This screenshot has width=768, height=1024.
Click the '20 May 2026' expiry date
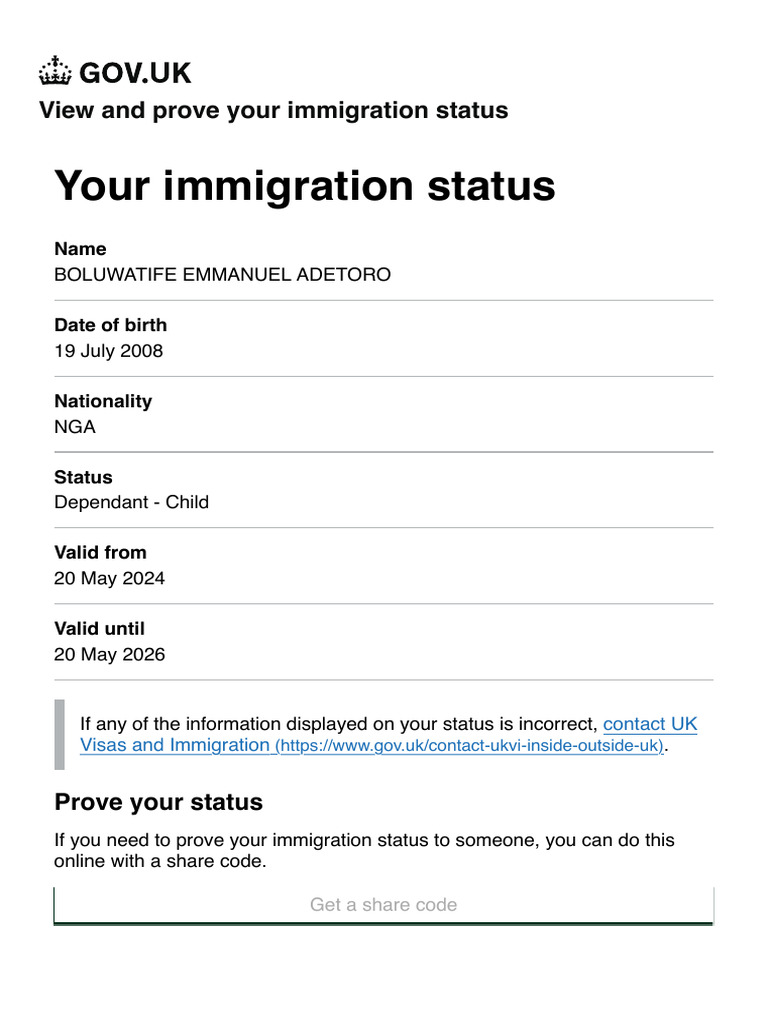pyautogui.click(x=109, y=655)
